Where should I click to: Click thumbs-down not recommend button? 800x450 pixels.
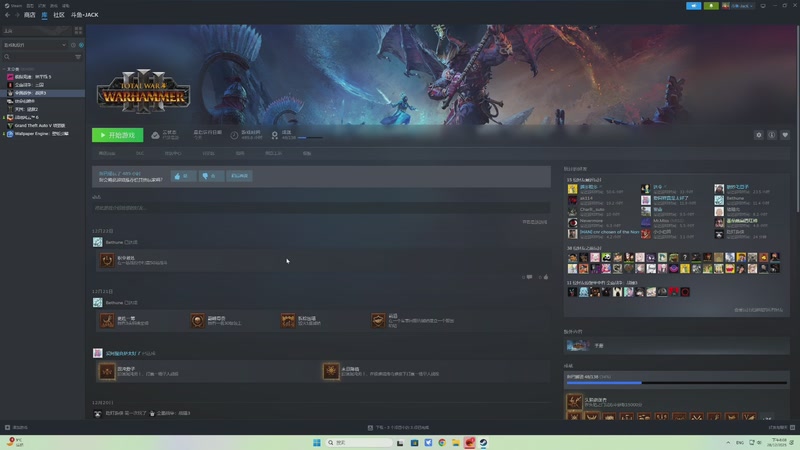pyautogui.click(x=210, y=176)
